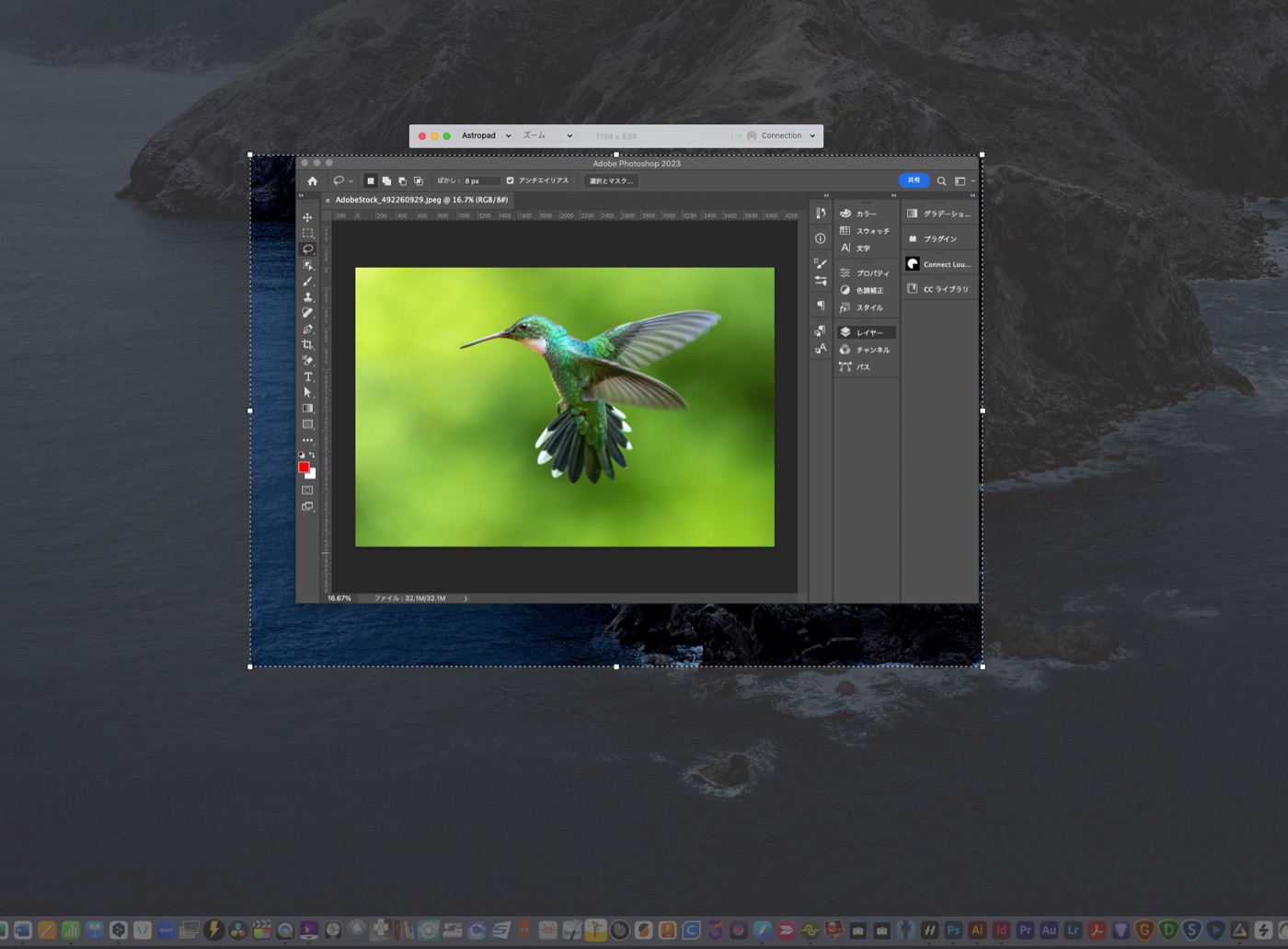Image resolution: width=1288 pixels, height=949 pixels.
Task: Open the レイヤー (Layers) panel
Action: (866, 332)
